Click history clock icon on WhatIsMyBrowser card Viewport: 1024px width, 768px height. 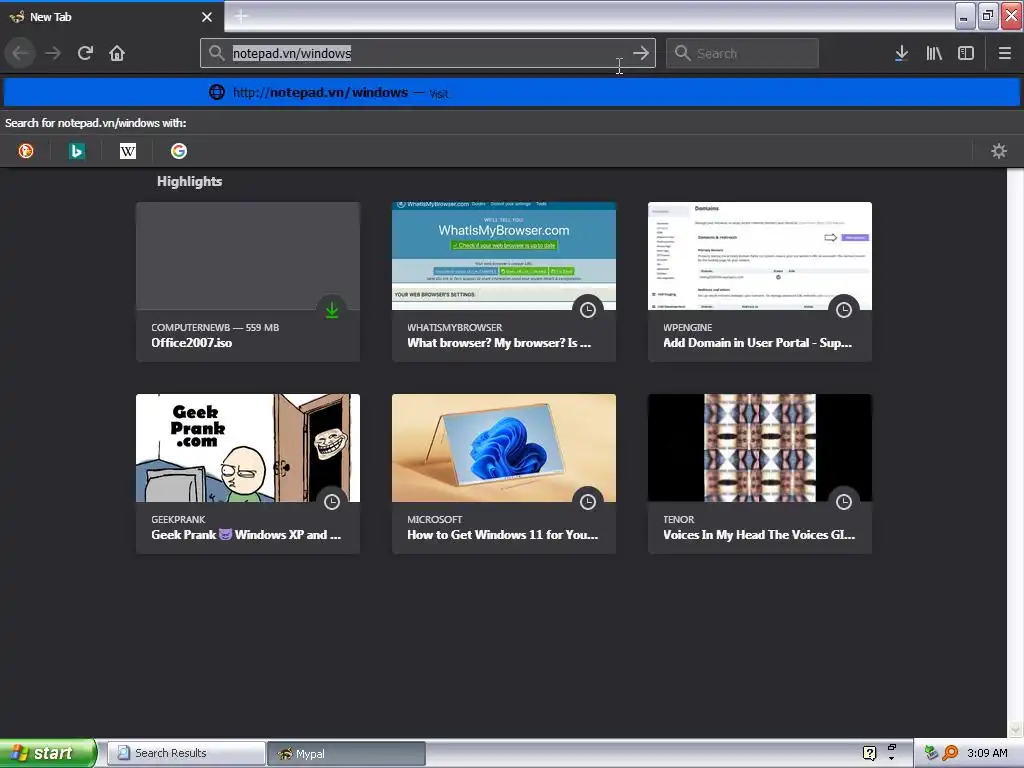tap(588, 310)
